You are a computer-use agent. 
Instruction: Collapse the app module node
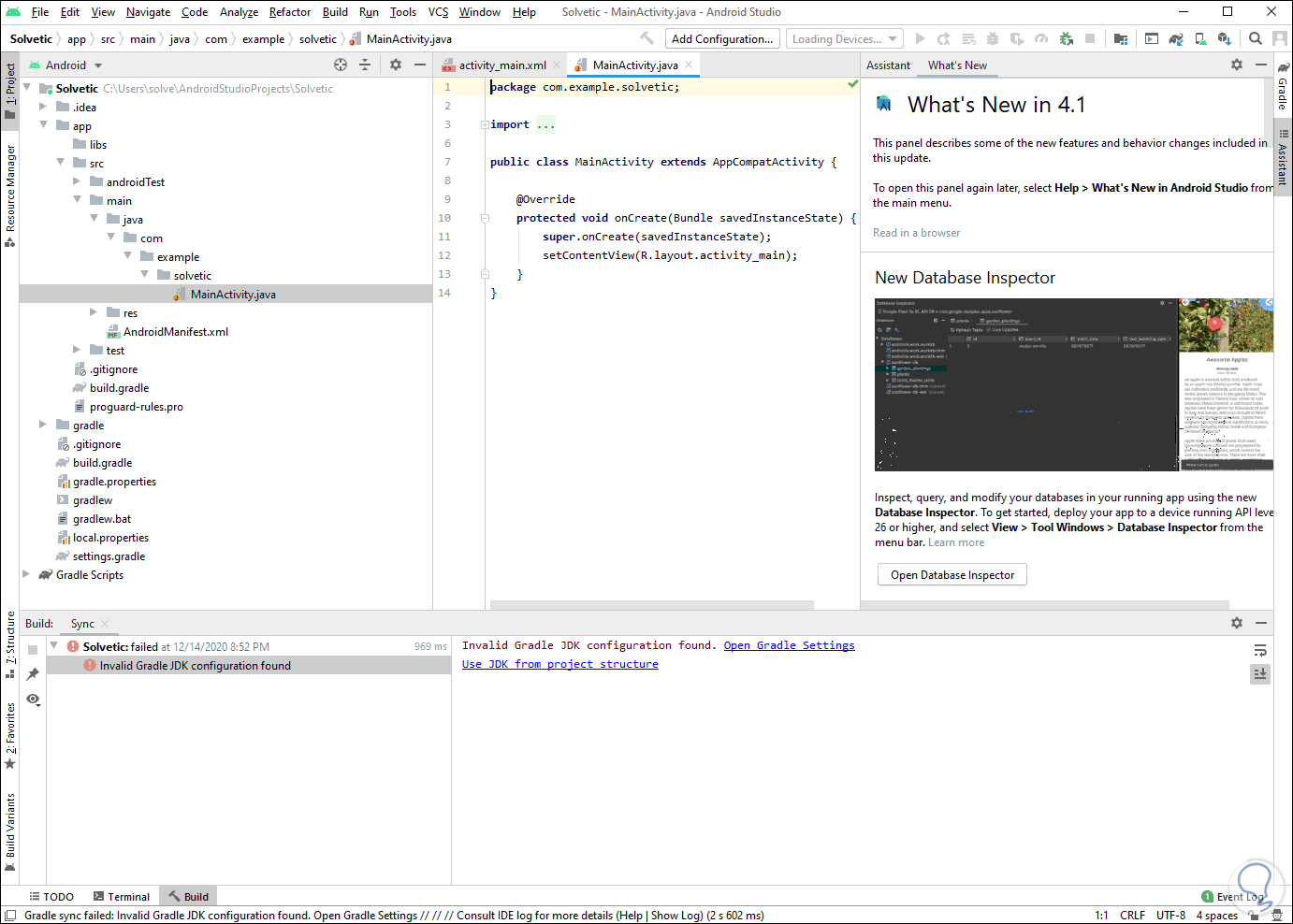pos(43,125)
